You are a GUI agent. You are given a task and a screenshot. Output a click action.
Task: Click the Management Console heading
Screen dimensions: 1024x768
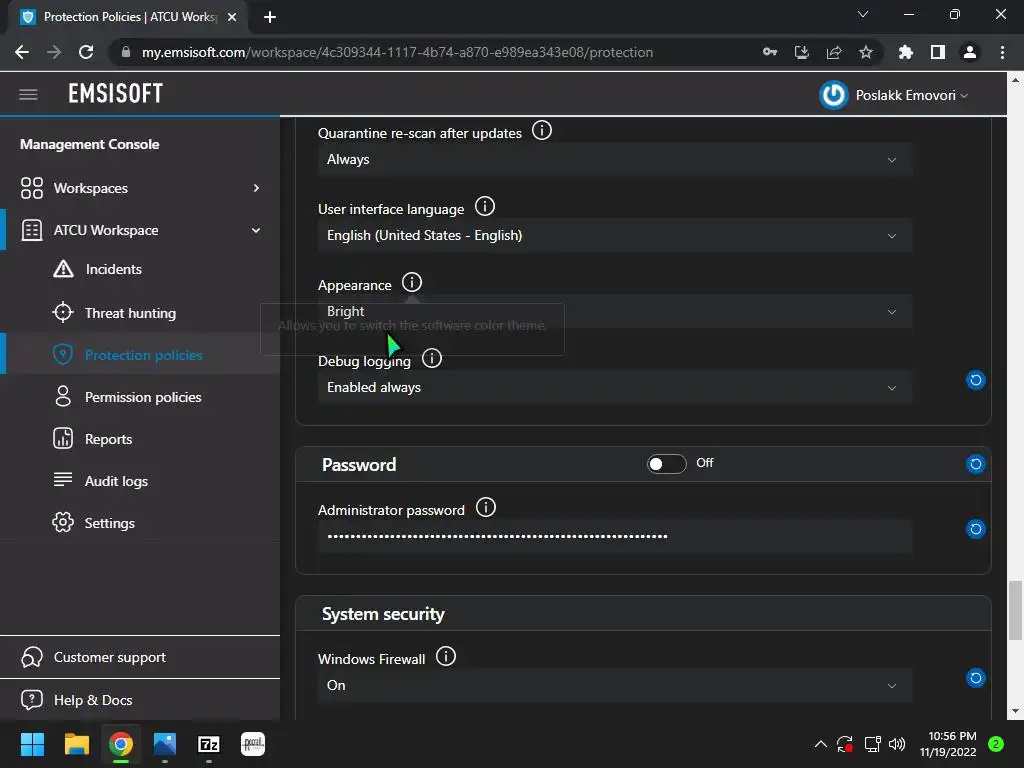89,144
